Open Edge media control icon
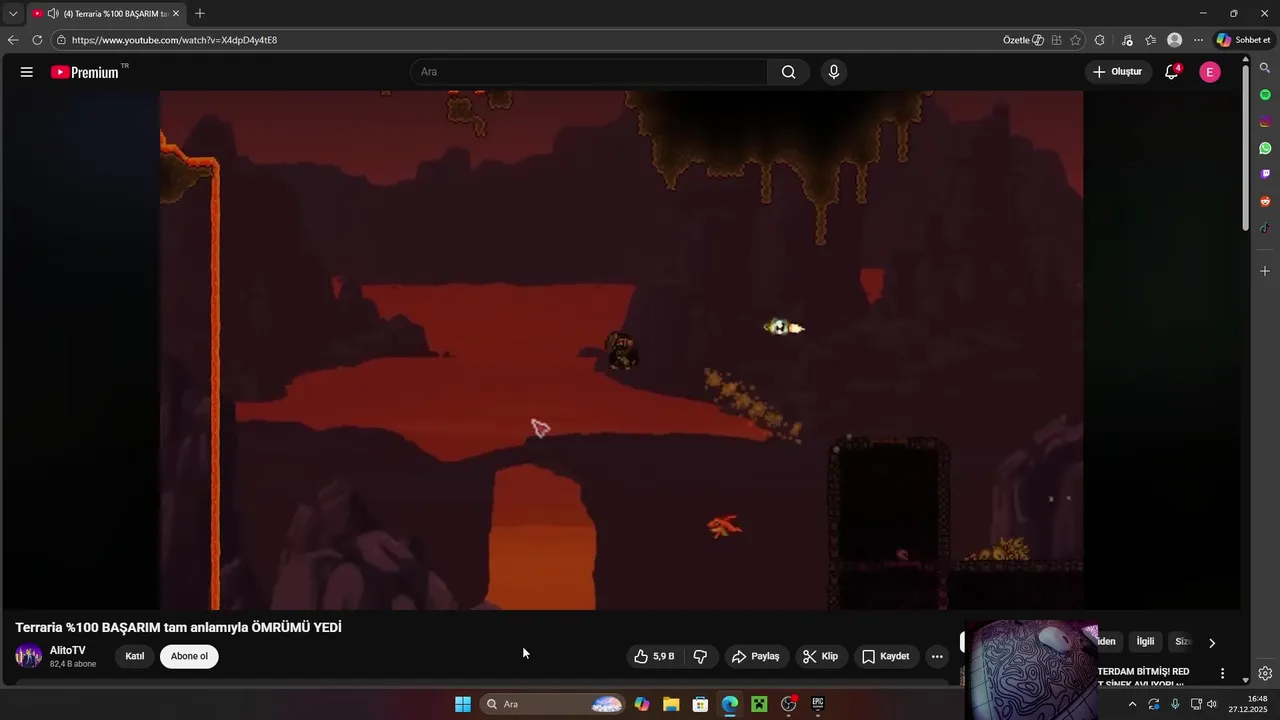This screenshot has width=1280, height=720. [x=1127, y=40]
